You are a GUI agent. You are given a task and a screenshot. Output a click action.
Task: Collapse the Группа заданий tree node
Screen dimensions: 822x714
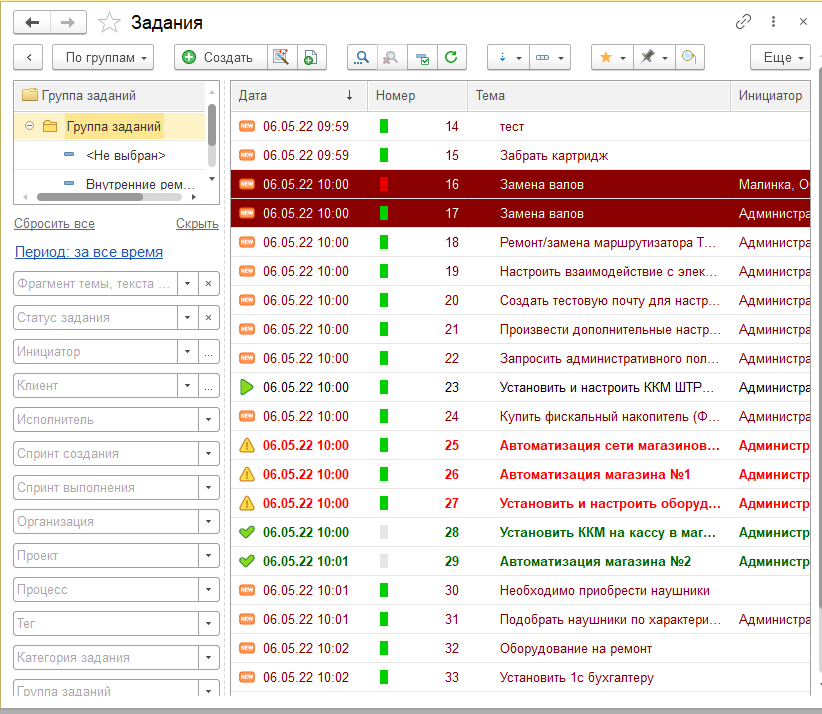[29, 126]
